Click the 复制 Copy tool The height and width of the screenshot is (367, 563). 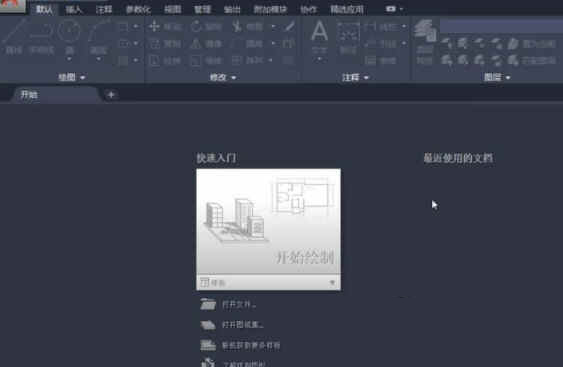coord(166,44)
